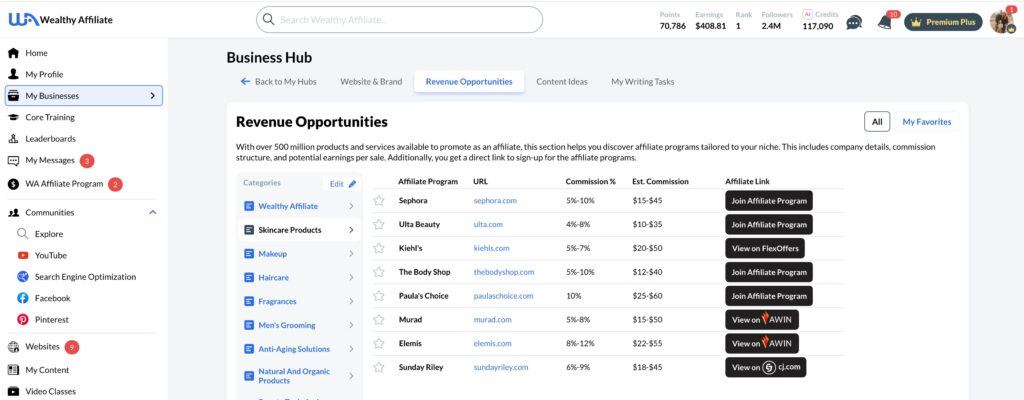Click the Home sidebar icon
The height and width of the screenshot is (400, 1024).
click(x=13, y=53)
